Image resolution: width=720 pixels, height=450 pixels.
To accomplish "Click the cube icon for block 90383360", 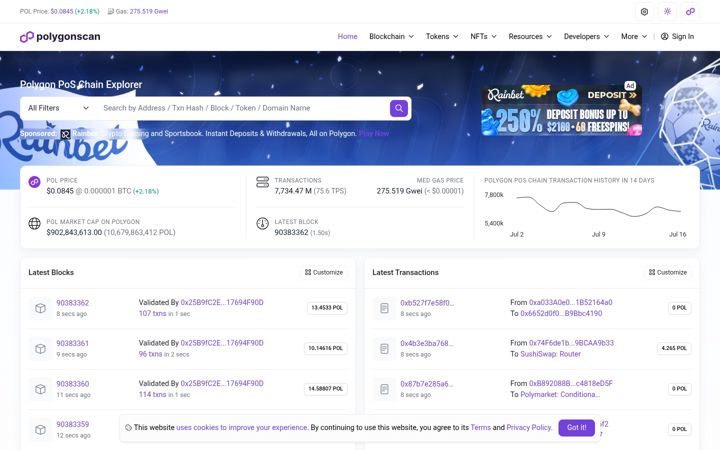I will 40,389.
